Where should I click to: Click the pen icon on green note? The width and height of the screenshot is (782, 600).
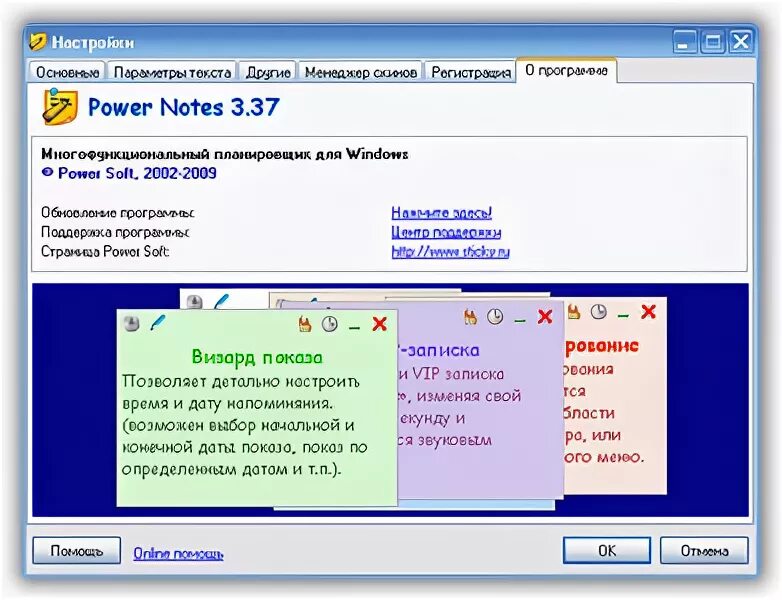[x=158, y=322]
